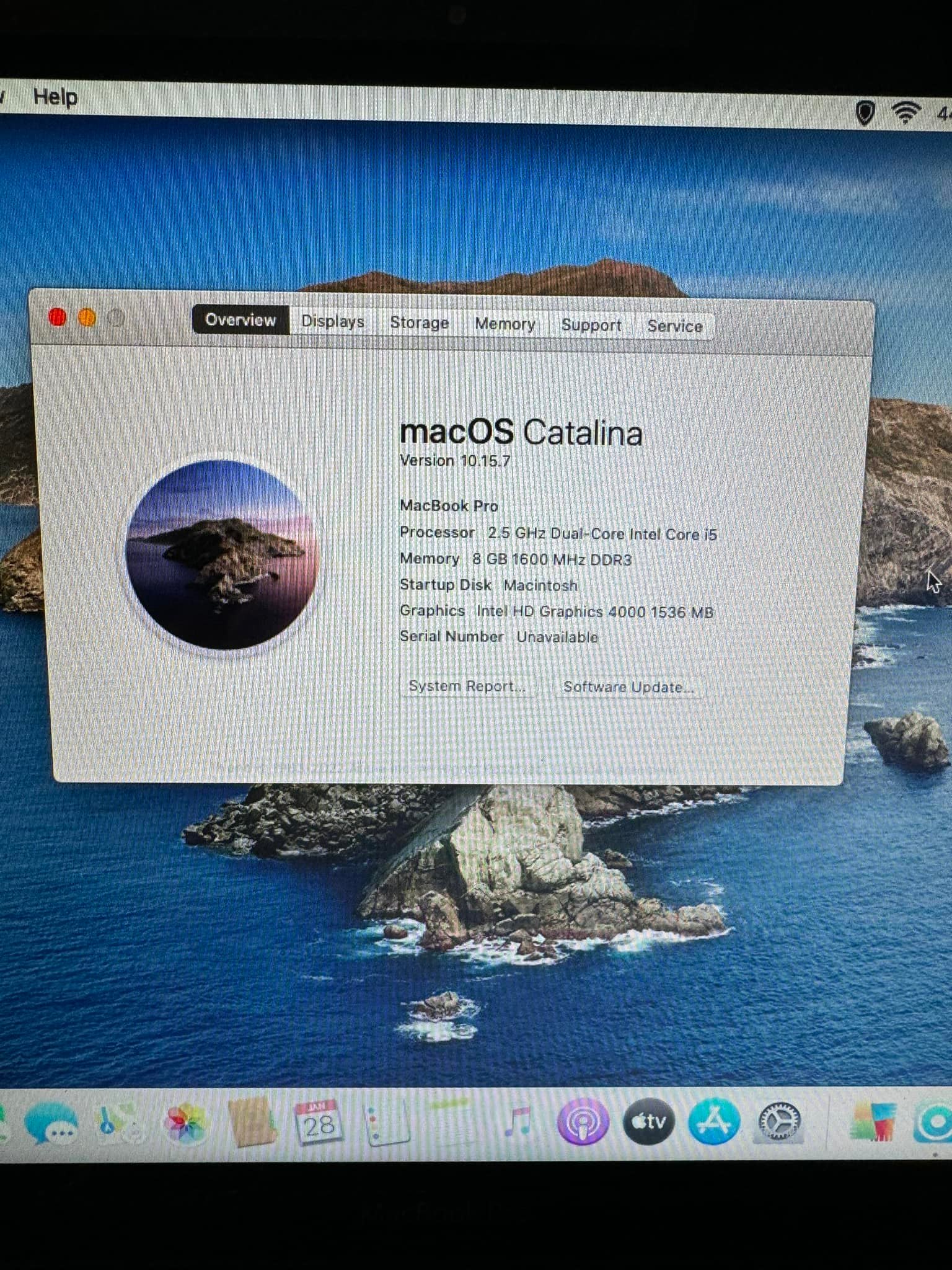Screen dimensions: 952x1270
Task: Click the Software Update button
Action: 628,687
